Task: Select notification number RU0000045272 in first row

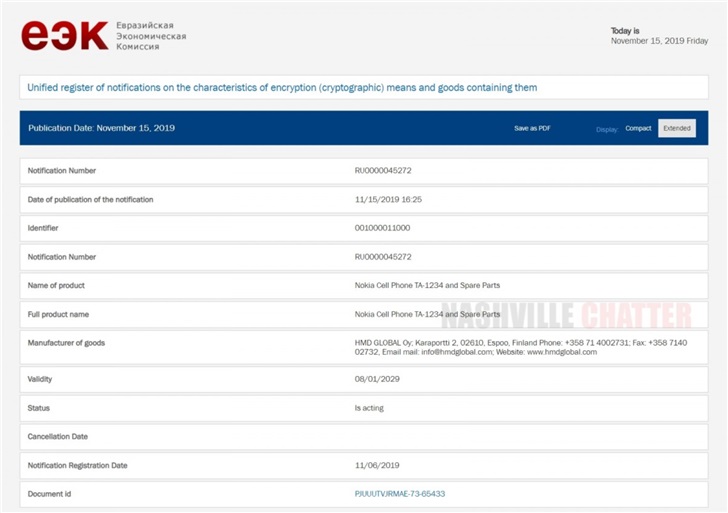Action: (383, 171)
